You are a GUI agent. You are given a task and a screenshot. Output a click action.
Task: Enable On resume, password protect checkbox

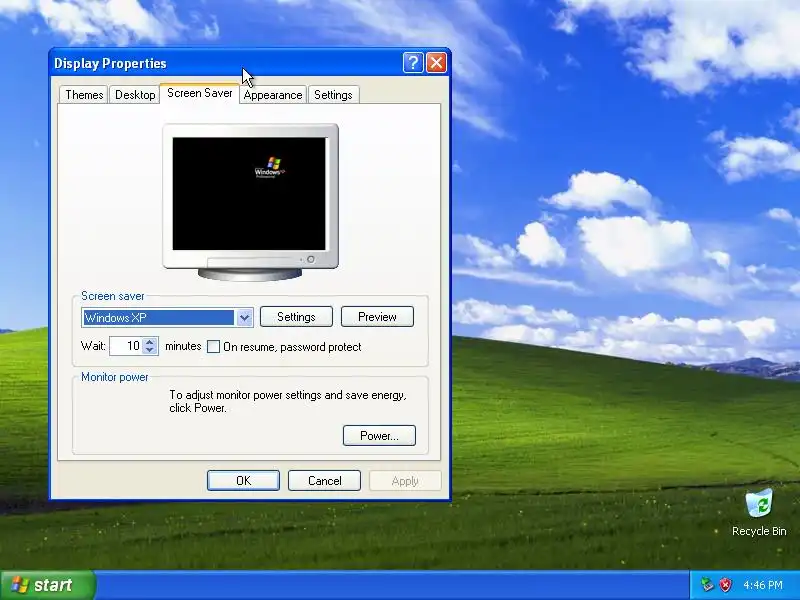coord(213,347)
